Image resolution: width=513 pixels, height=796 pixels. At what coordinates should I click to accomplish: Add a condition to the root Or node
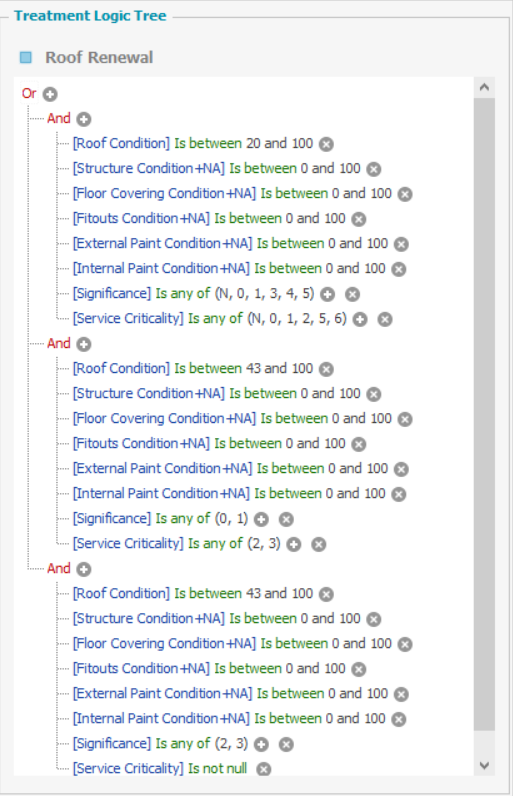click(50, 94)
